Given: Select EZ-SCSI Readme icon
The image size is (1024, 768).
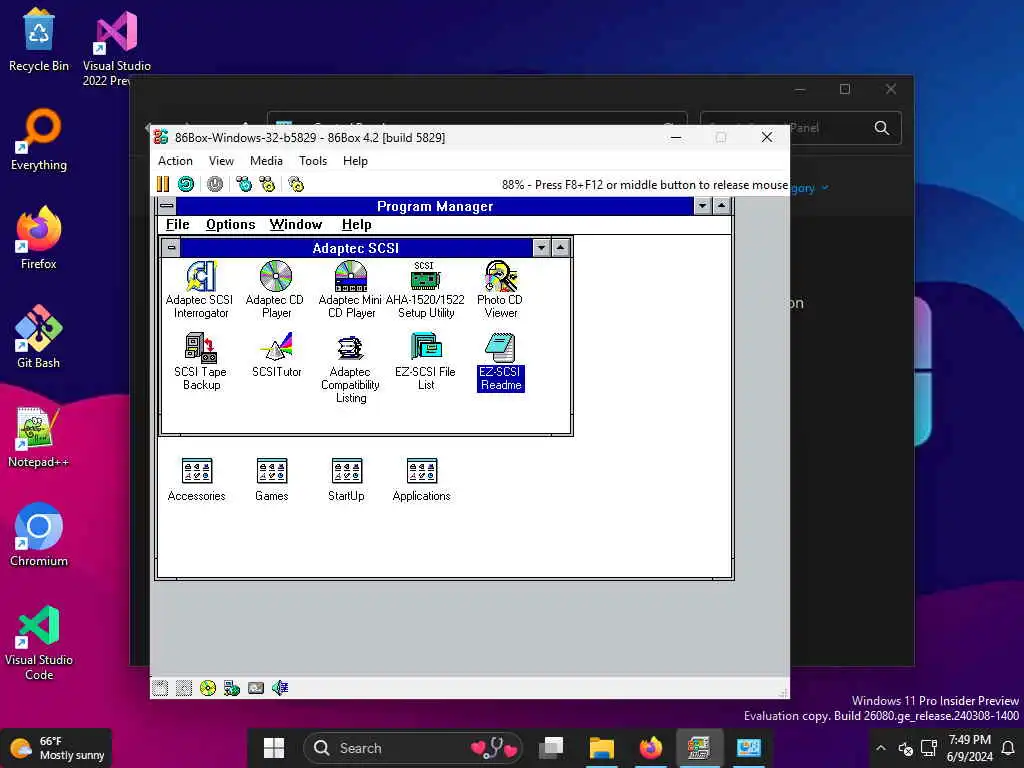Looking at the screenshot, I should tap(501, 361).
